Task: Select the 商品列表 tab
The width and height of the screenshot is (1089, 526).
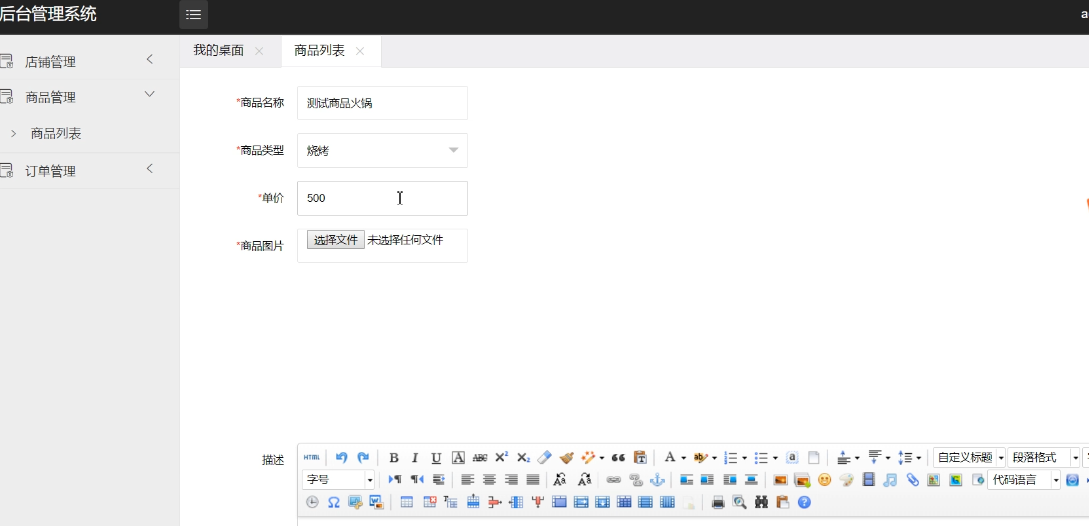Action: pos(319,51)
